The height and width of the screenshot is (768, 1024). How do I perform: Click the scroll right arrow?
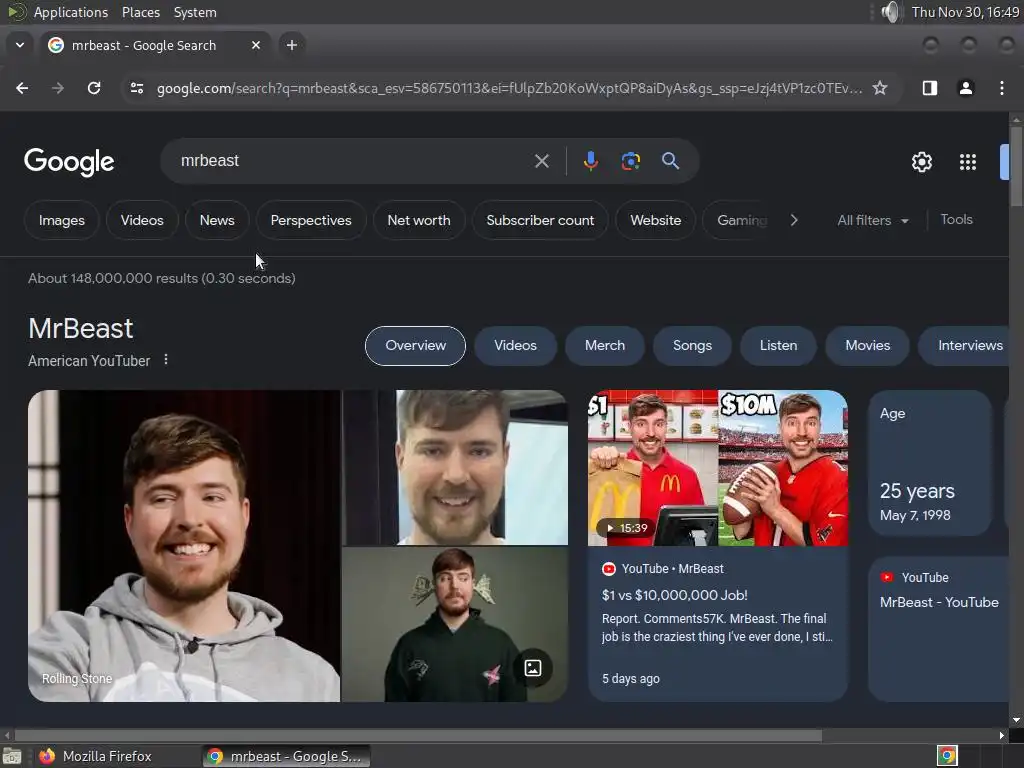pos(1002,735)
